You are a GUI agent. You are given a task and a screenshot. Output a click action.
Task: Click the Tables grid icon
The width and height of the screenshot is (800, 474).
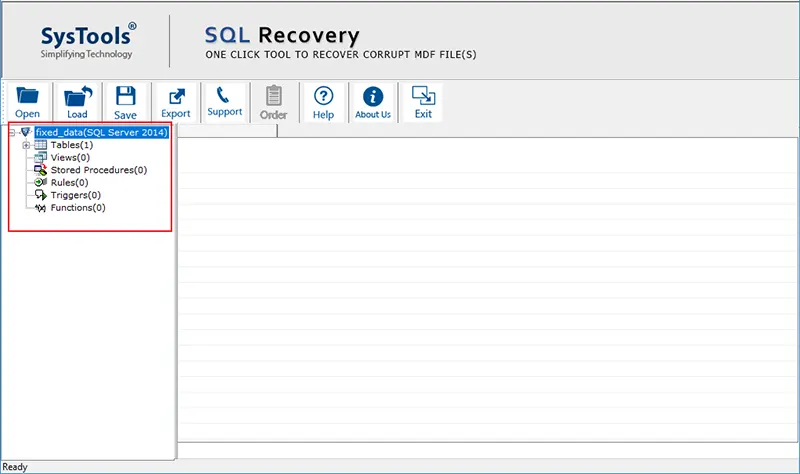(40, 145)
